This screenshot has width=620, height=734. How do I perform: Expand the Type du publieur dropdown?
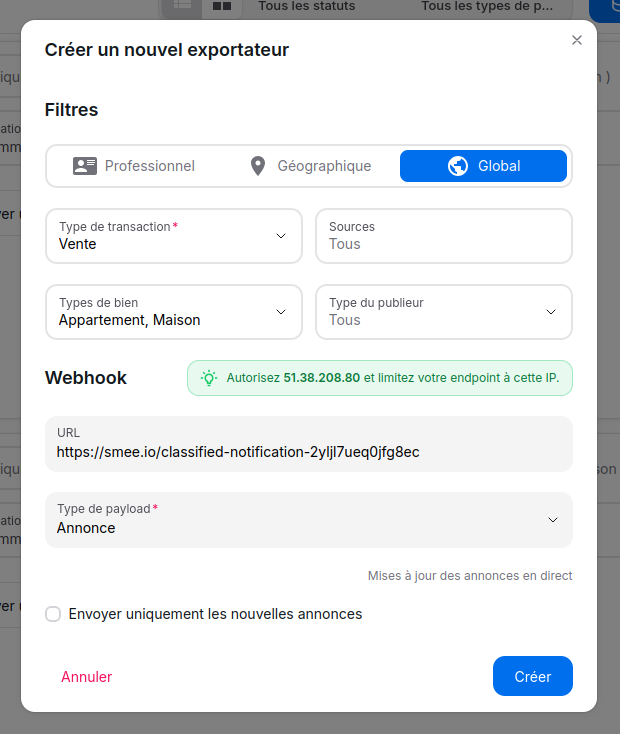click(444, 312)
